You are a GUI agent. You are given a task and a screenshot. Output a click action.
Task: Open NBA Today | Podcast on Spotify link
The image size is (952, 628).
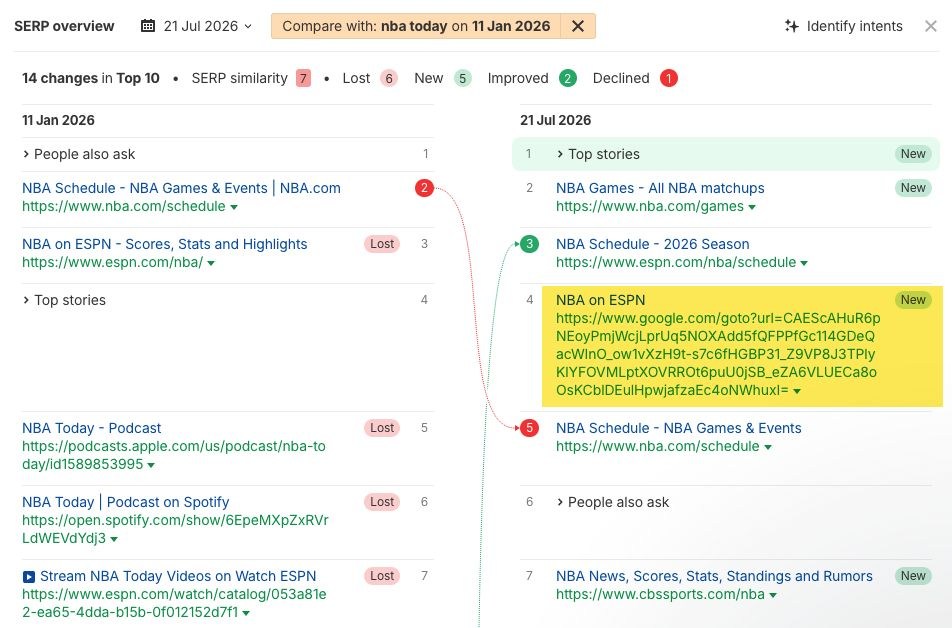[126, 502]
